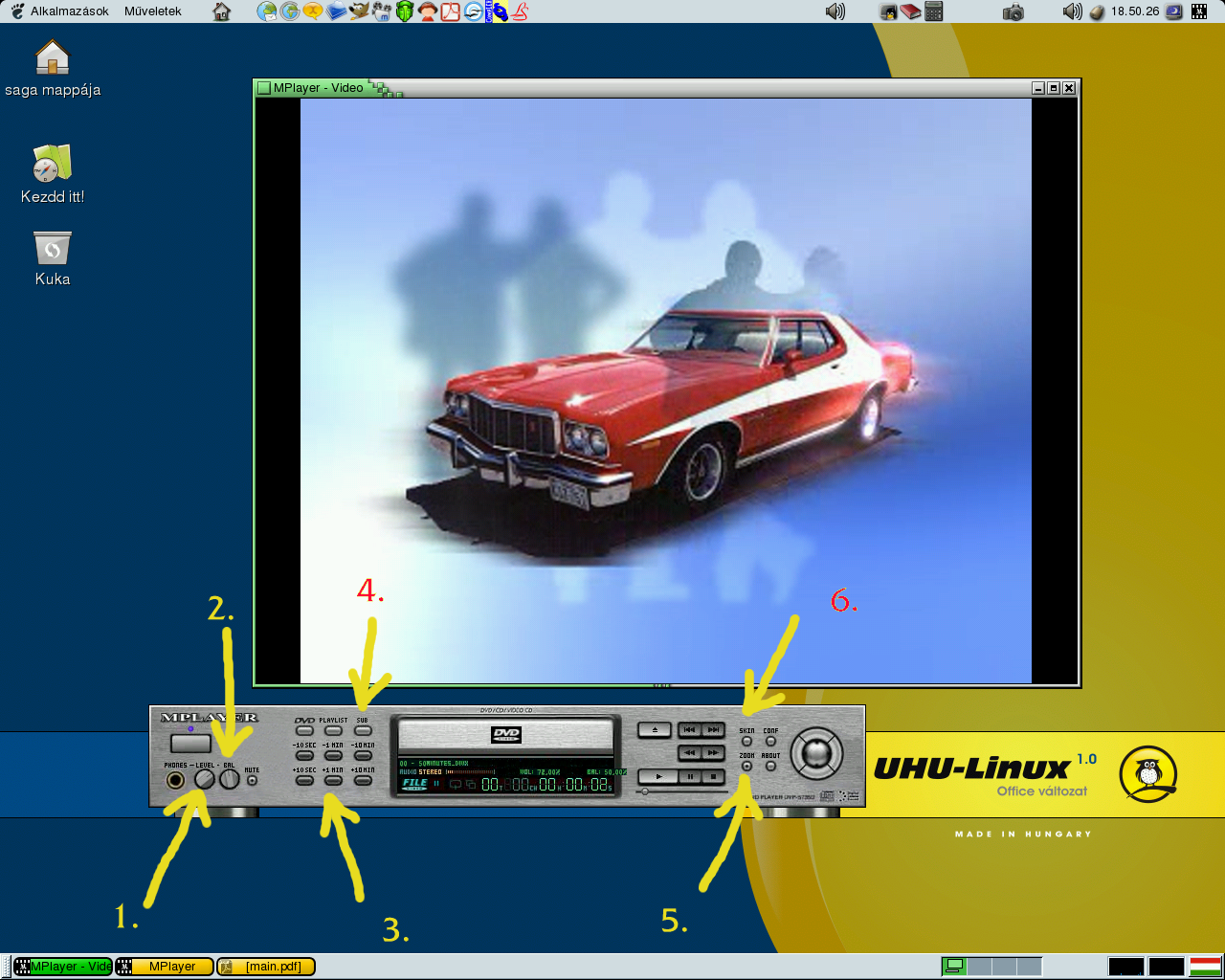Screen dimensions: 1225x980
Task: Click the SKIN round button
Action: click(746, 741)
